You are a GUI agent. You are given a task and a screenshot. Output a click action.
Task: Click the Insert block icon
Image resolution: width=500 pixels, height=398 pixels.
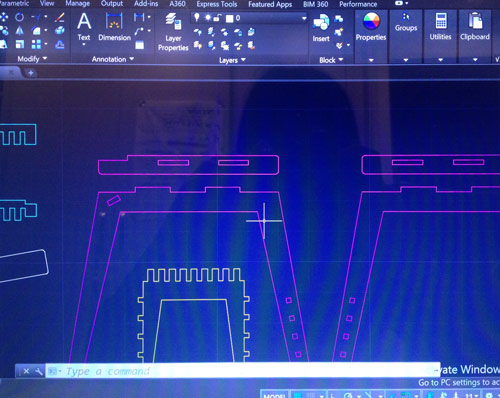click(x=321, y=28)
